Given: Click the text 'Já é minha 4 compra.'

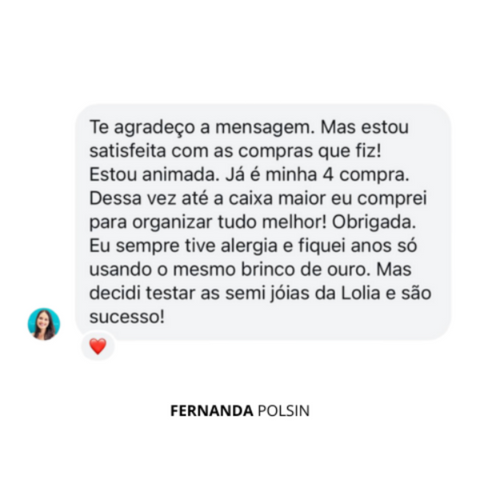Looking at the screenshot, I should pos(317,175).
